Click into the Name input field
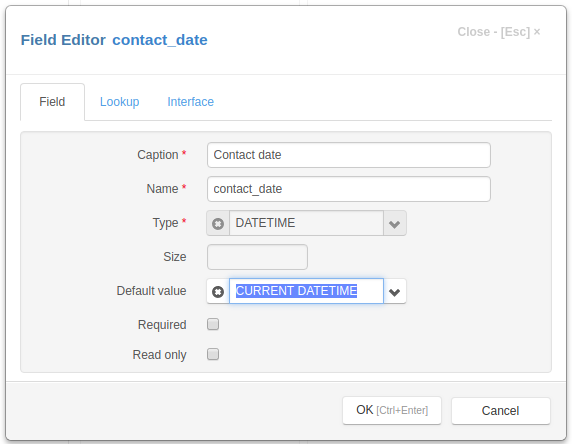This screenshot has width=572, height=444. [349, 189]
